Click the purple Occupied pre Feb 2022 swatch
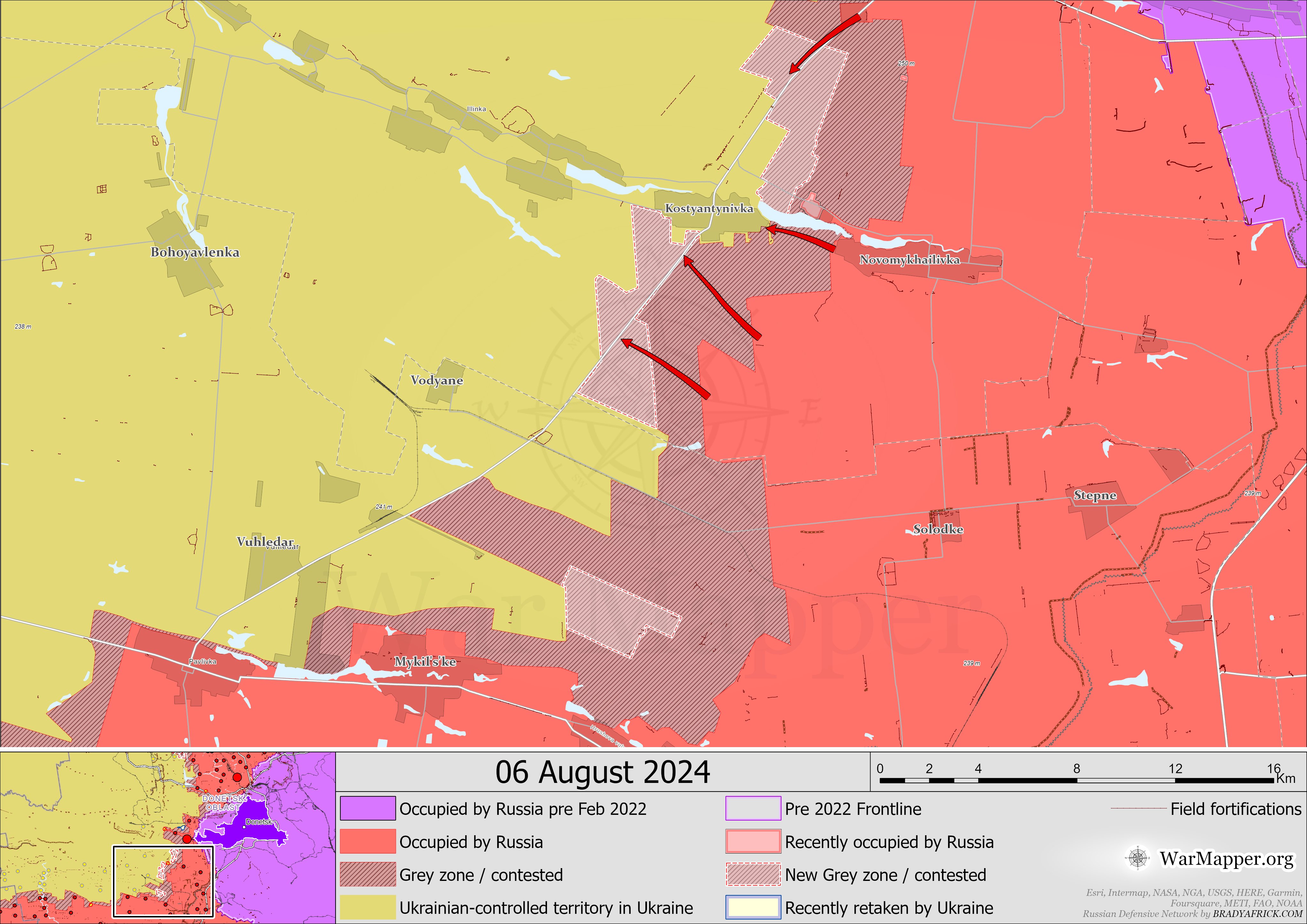This screenshot has height=924, width=1307. pyautogui.click(x=368, y=809)
